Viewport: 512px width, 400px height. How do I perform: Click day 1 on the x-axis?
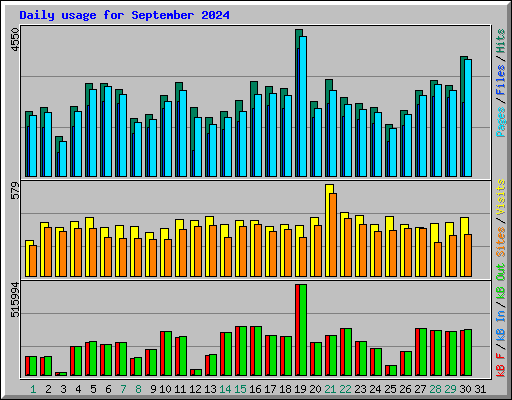click(33, 389)
